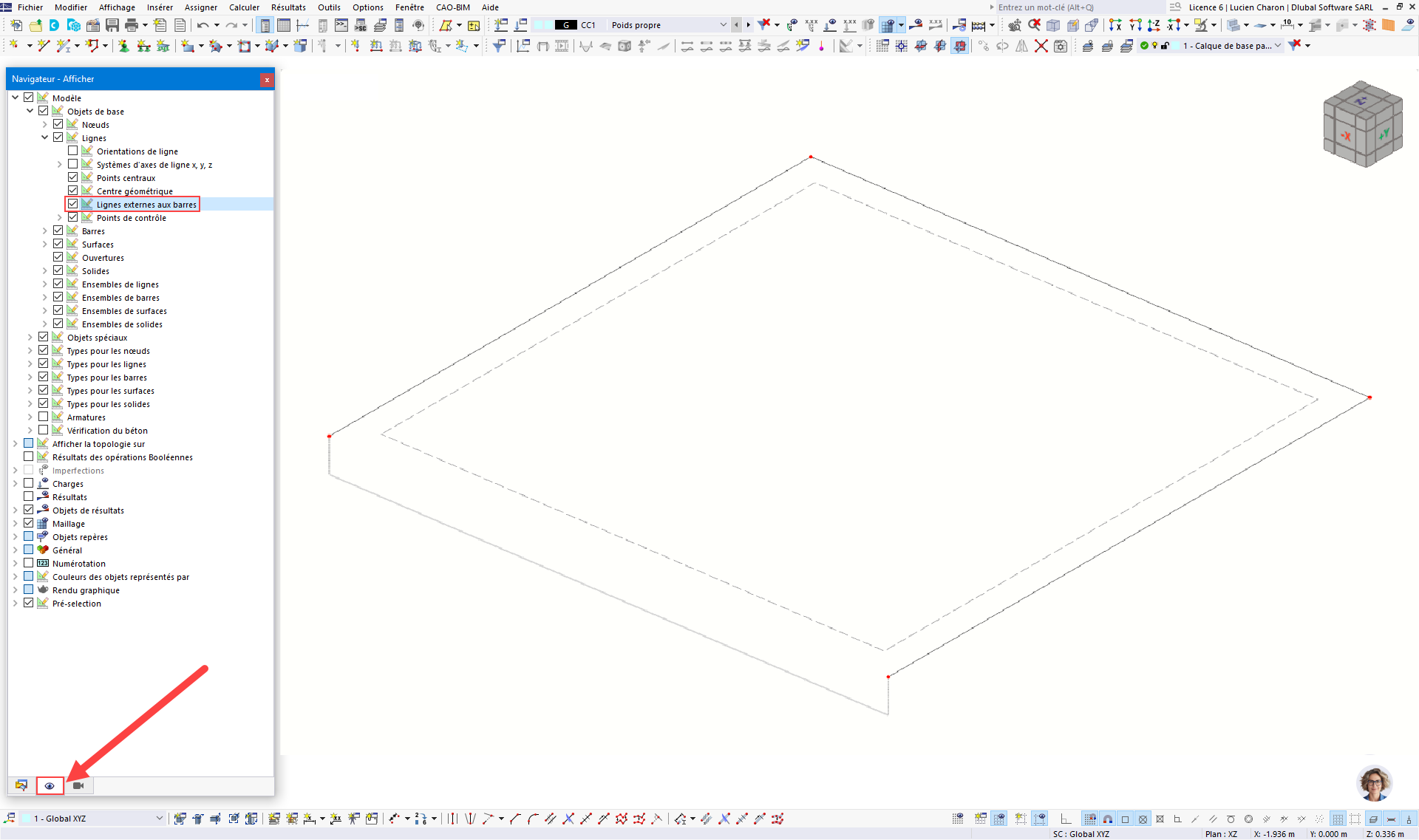Toggle the magnet snap icon in the status bar
The image size is (1419, 840).
(x=1107, y=818)
